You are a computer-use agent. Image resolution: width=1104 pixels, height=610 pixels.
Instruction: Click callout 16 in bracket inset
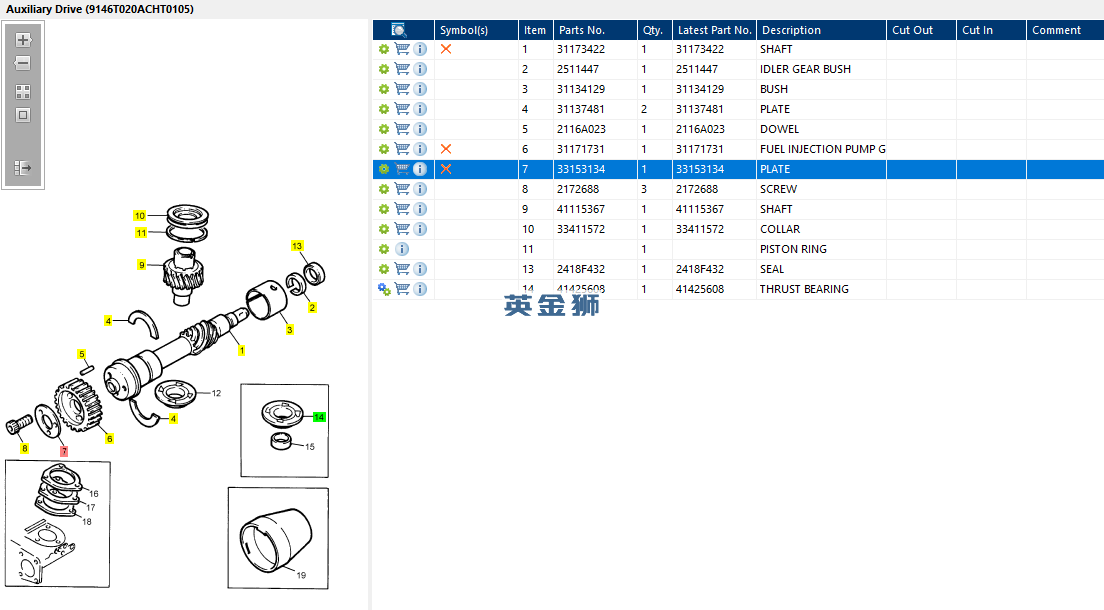pyautogui.click(x=94, y=494)
